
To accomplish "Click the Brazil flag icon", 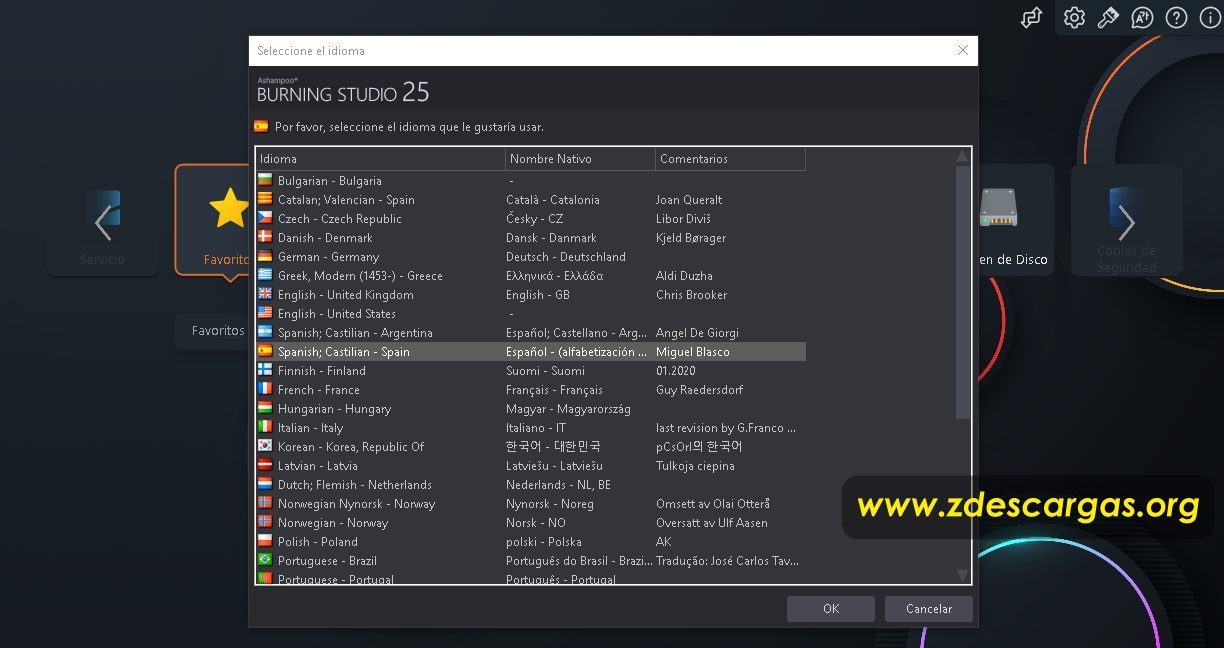I will [265, 561].
